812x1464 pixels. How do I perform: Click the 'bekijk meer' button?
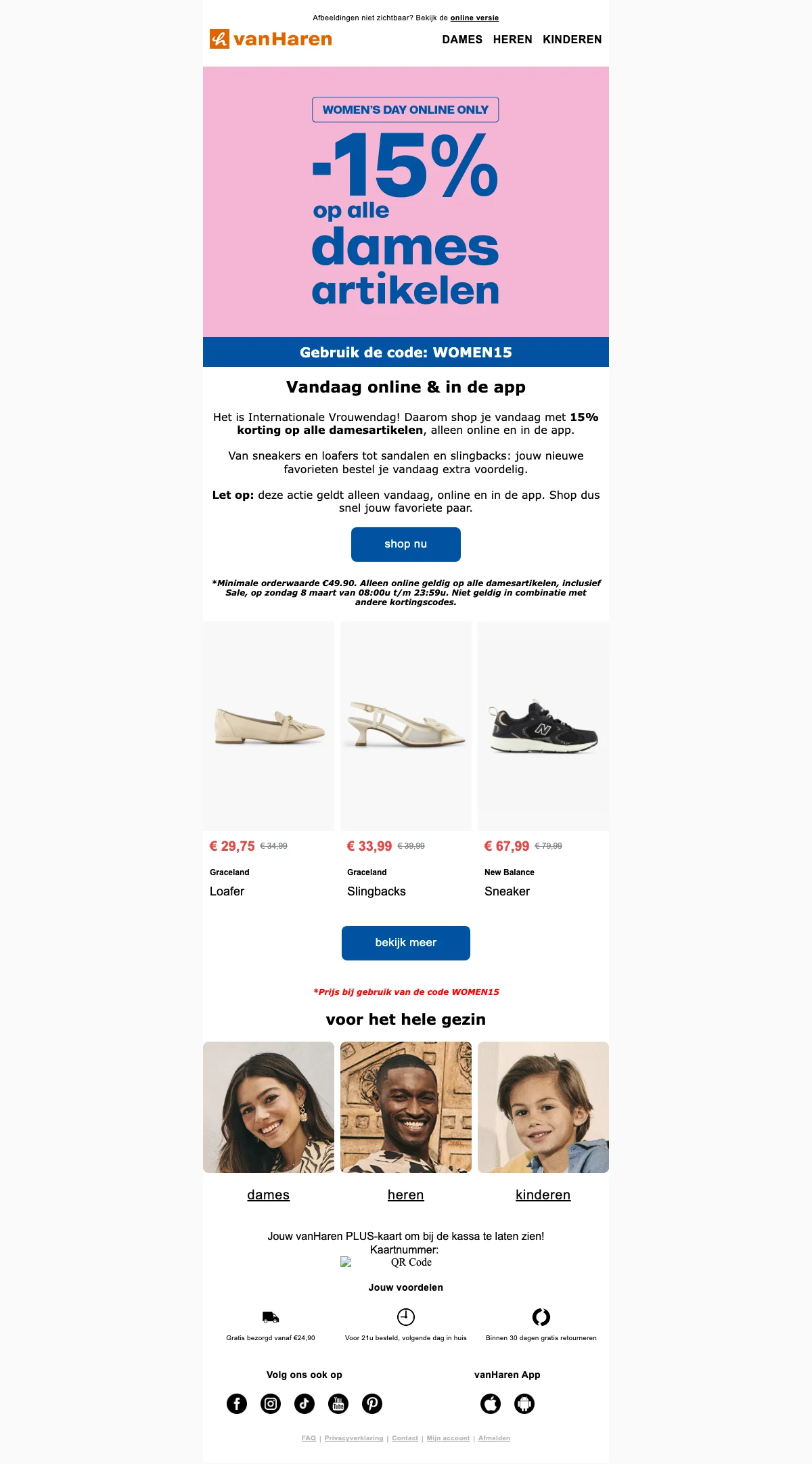[406, 943]
